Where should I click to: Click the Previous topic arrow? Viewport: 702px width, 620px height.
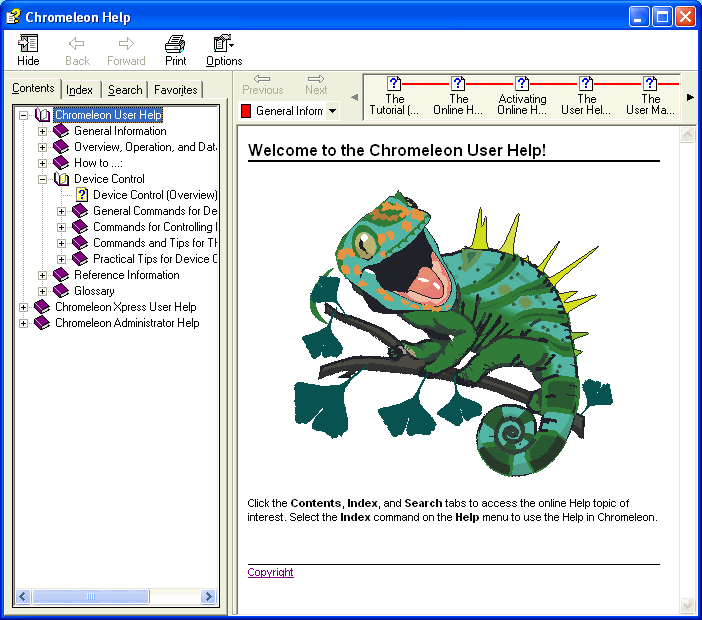[x=262, y=79]
